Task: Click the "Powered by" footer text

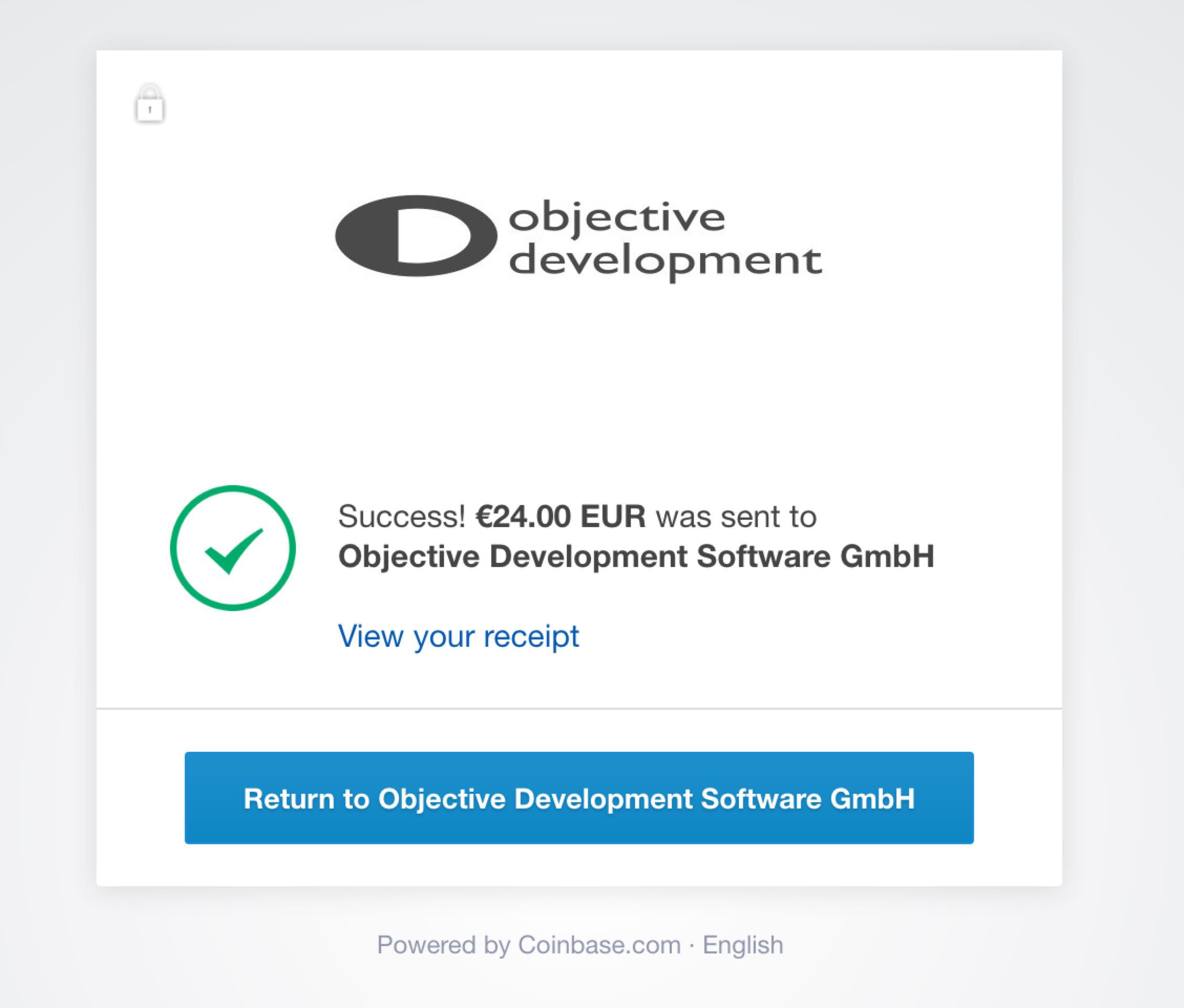Action: (443, 944)
